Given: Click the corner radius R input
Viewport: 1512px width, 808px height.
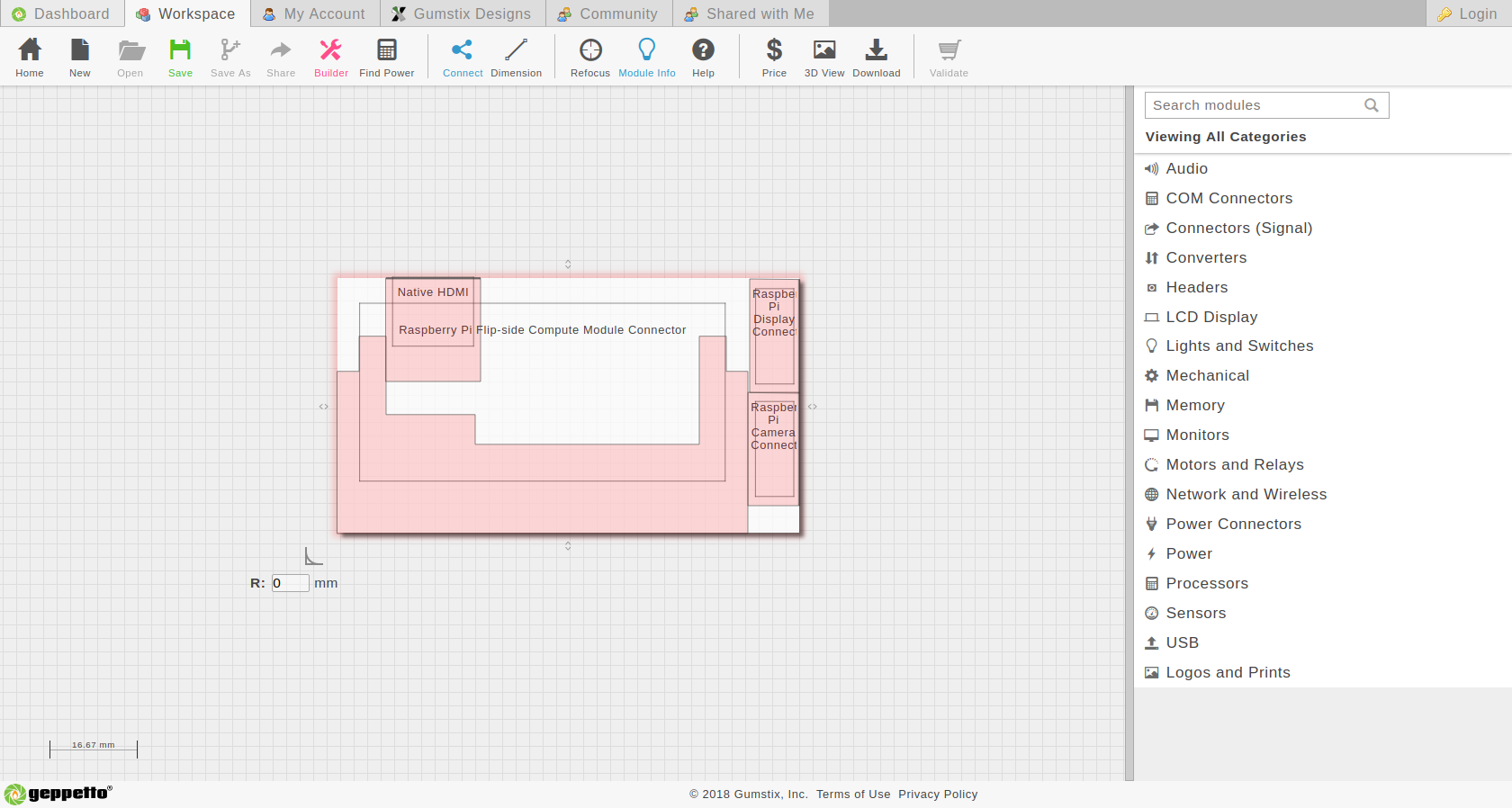Looking at the screenshot, I should point(291,583).
